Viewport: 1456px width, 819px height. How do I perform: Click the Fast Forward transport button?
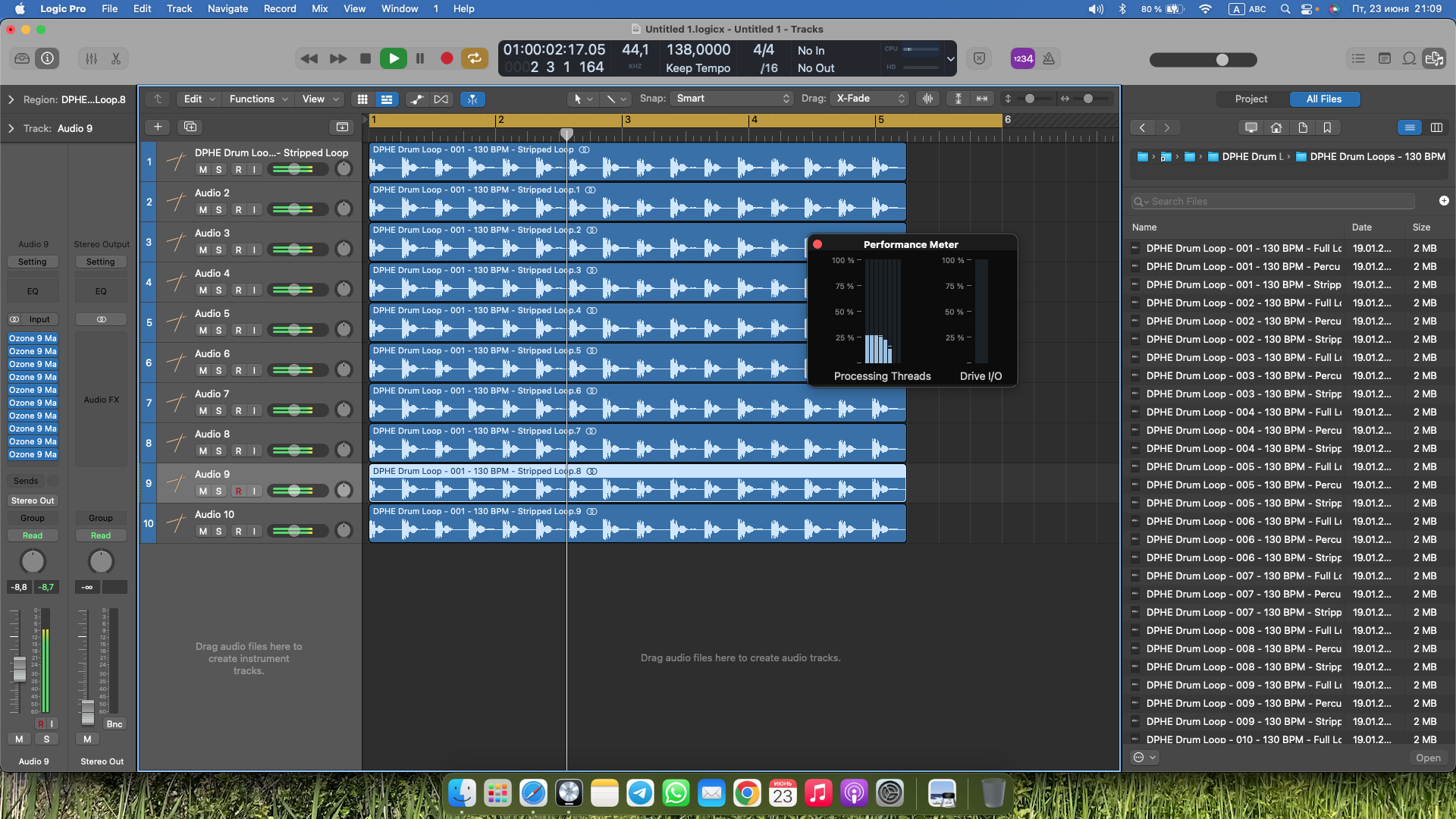click(338, 58)
